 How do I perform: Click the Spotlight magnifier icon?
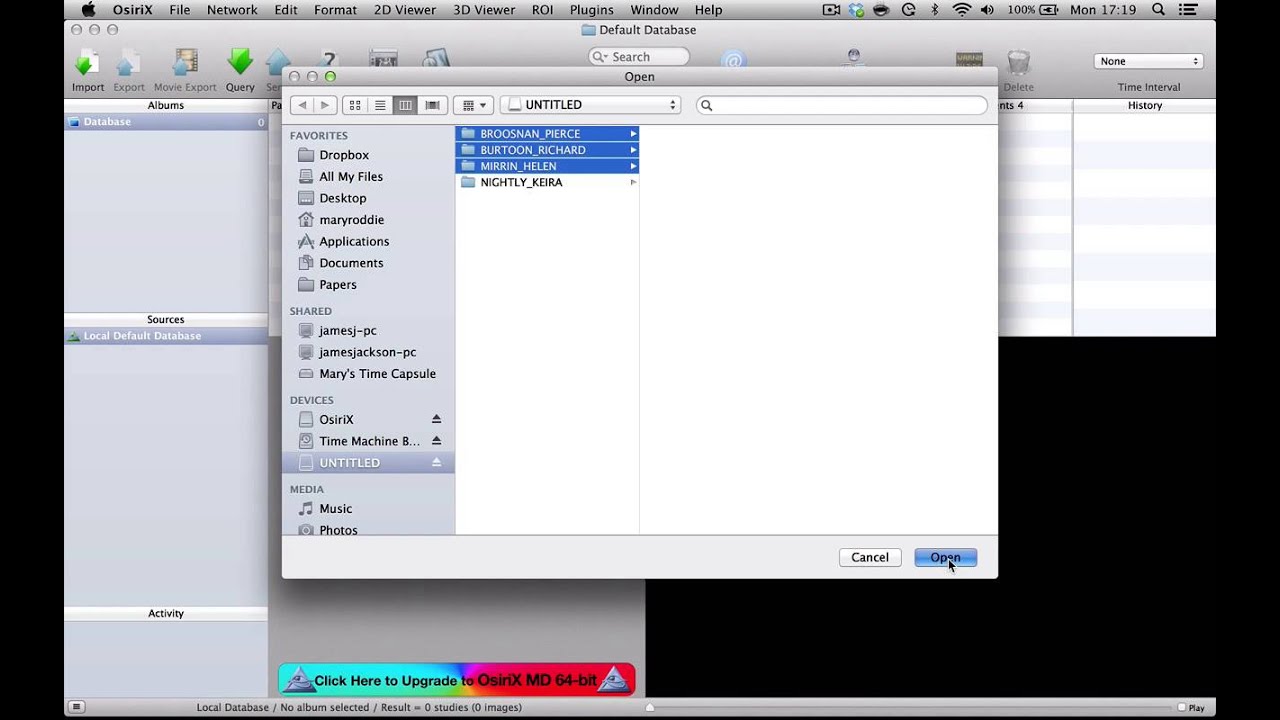tap(1158, 10)
